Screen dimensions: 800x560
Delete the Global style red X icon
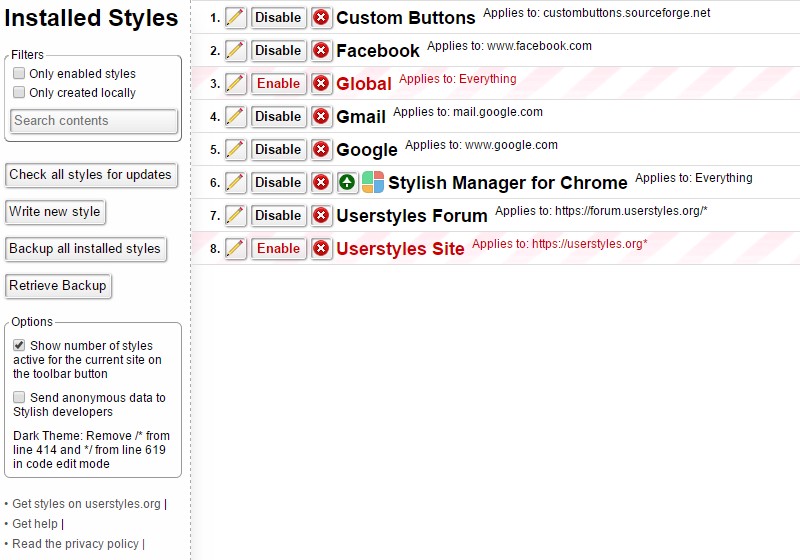321,84
